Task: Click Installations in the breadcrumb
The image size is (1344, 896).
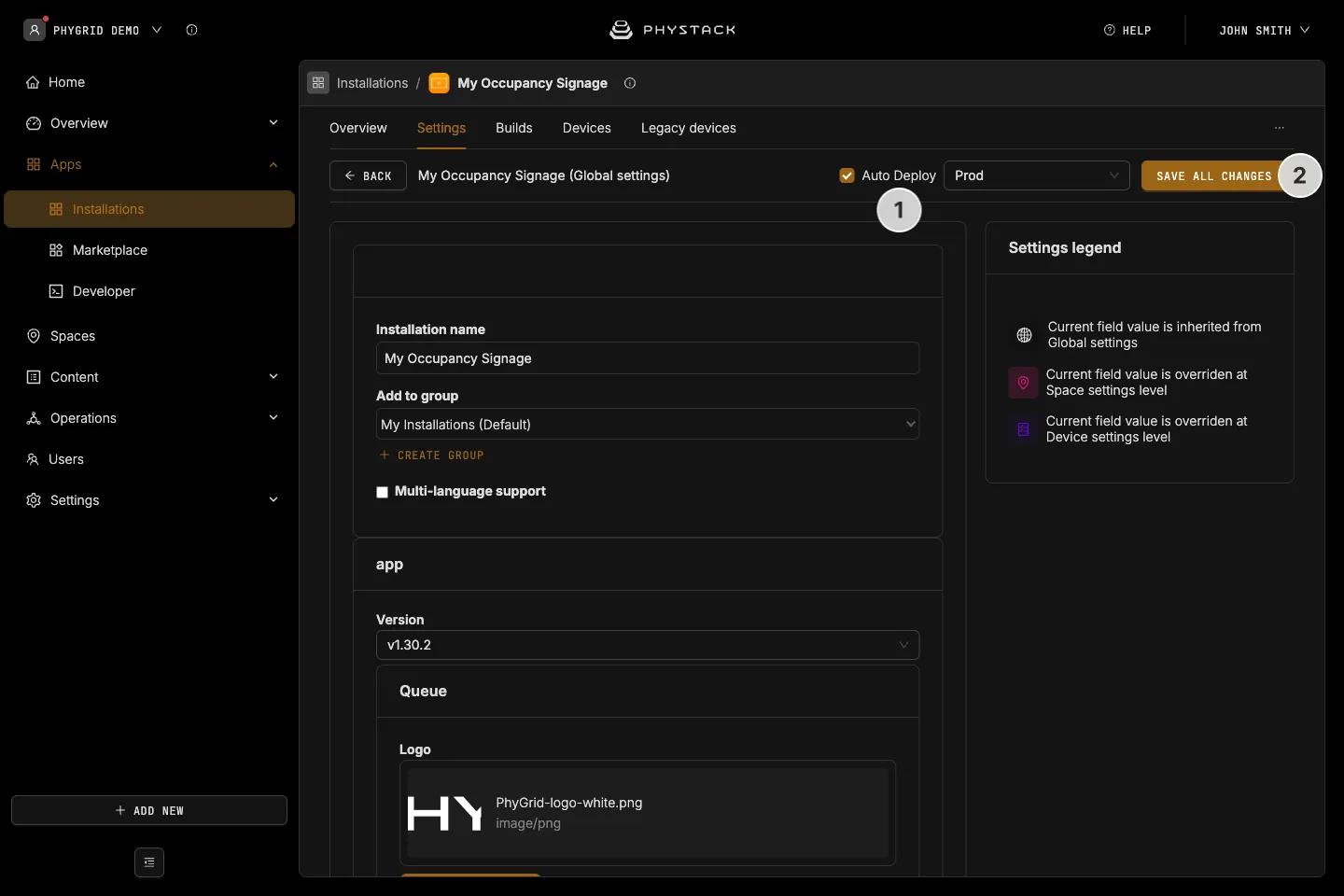Action: pyautogui.click(x=372, y=83)
